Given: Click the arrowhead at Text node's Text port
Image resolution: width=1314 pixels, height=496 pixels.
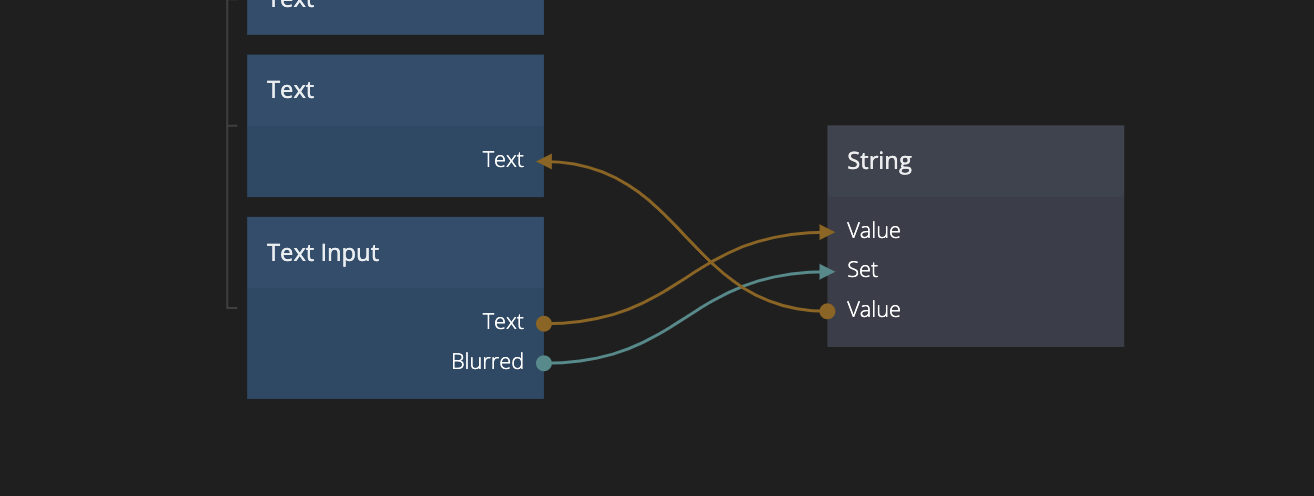Looking at the screenshot, I should (x=545, y=161).
